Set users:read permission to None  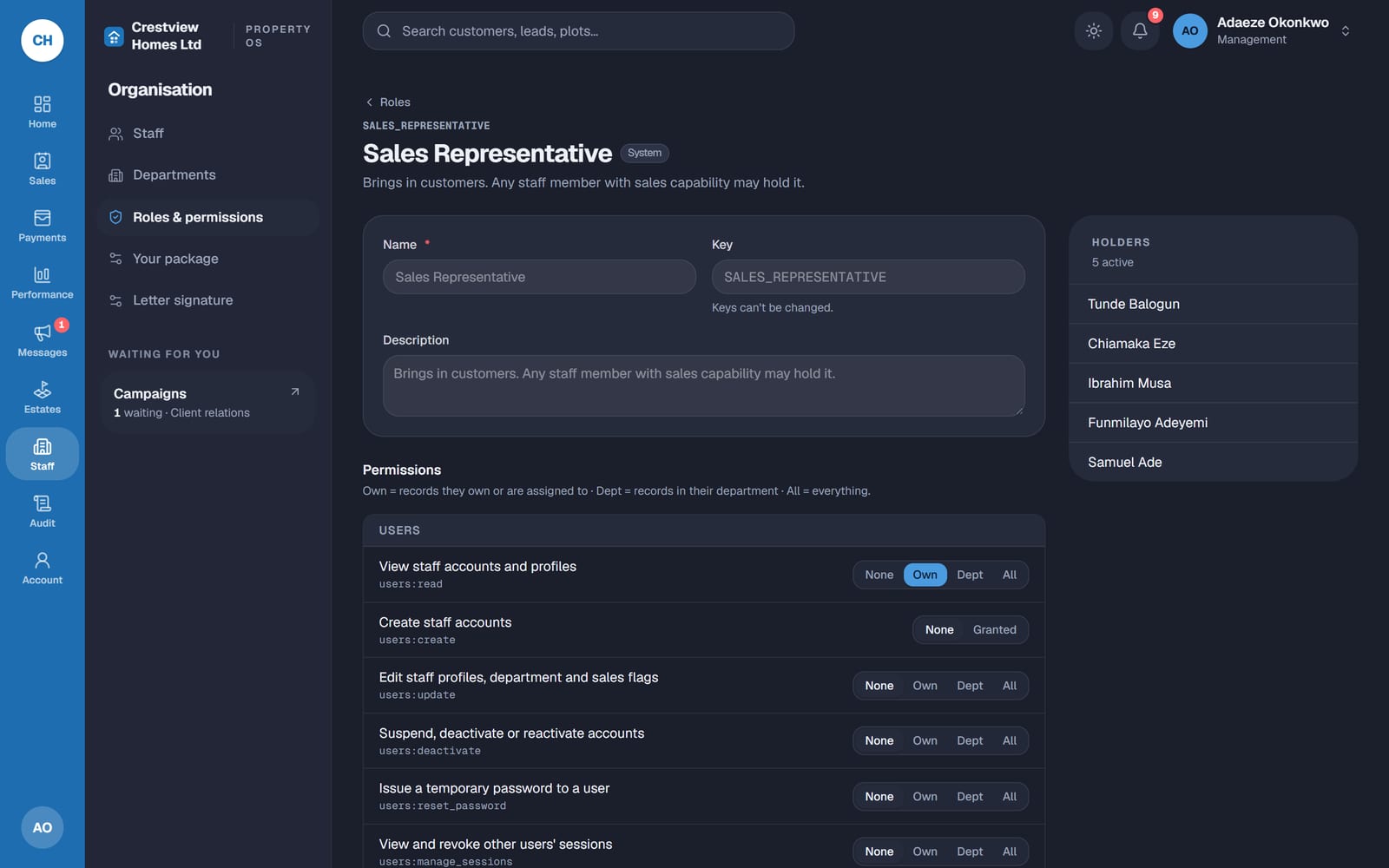click(x=879, y=575)
